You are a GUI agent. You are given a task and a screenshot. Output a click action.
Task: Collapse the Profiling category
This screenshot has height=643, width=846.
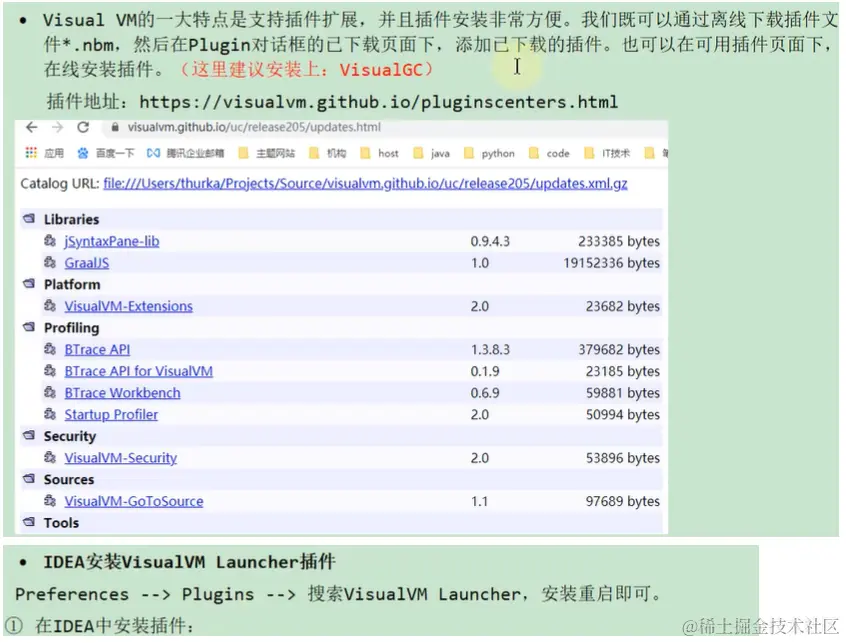click(x=29, y=327)
